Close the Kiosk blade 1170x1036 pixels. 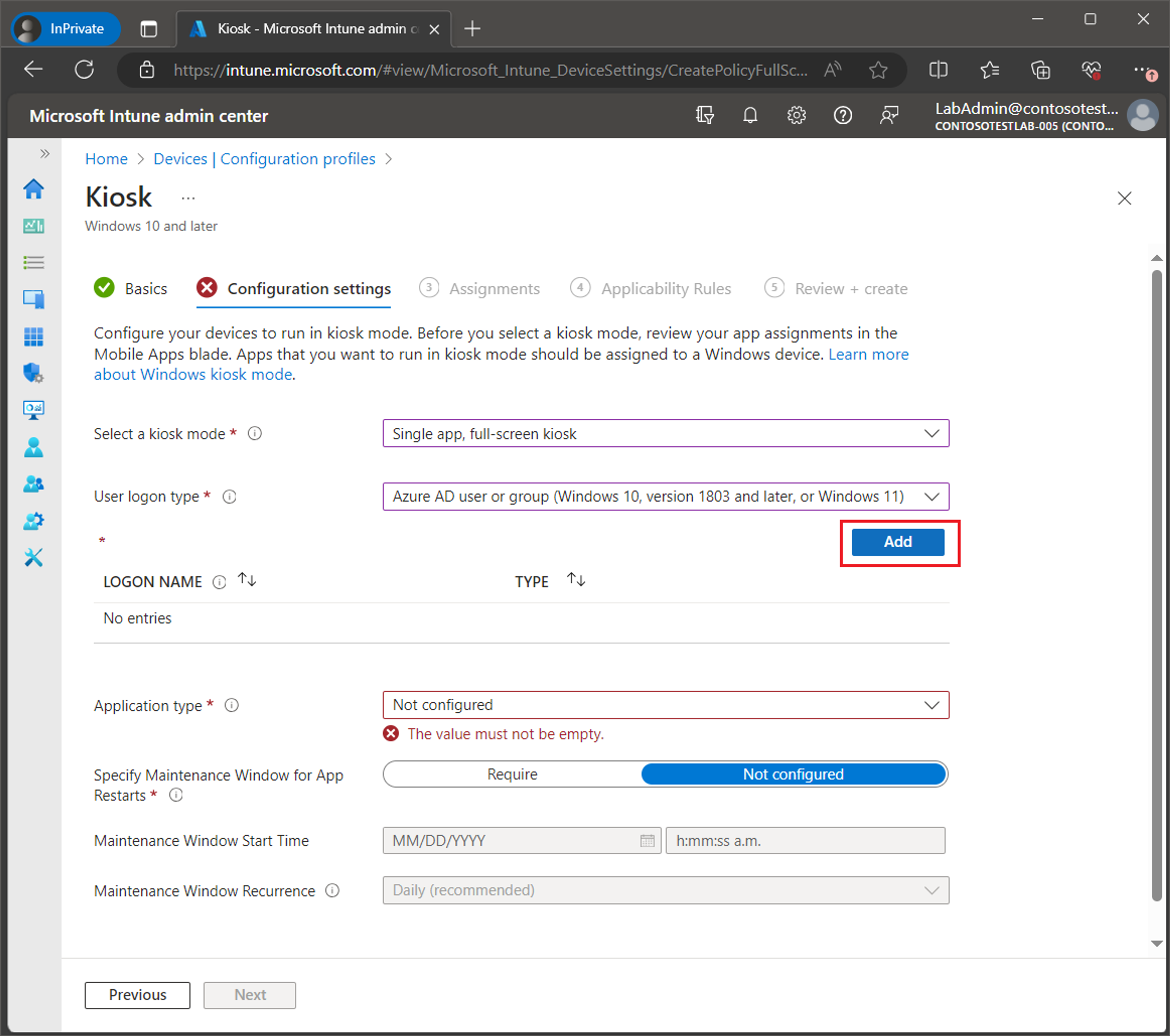[1125, 199]
